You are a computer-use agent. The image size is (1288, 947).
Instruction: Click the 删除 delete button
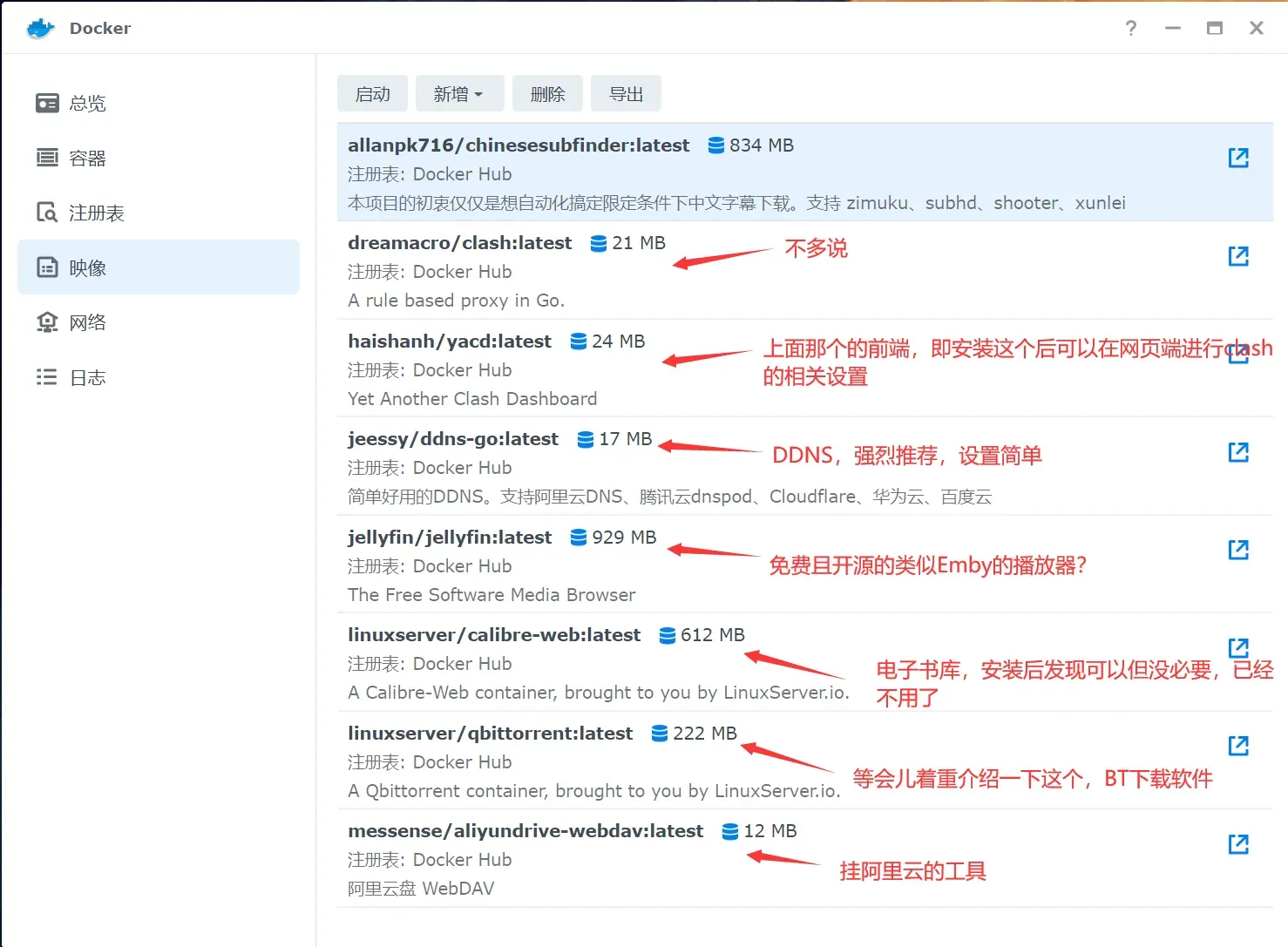(547, 93)
